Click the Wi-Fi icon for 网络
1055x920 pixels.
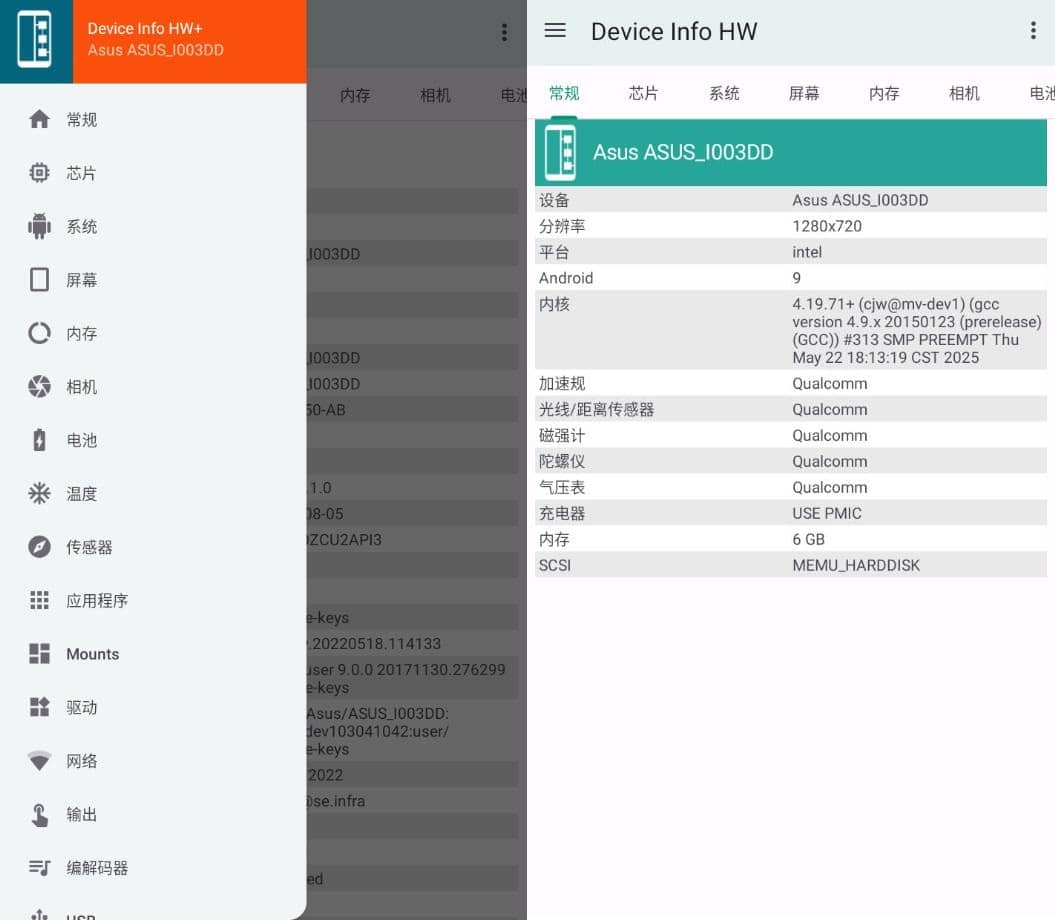[x=39, y=761]
